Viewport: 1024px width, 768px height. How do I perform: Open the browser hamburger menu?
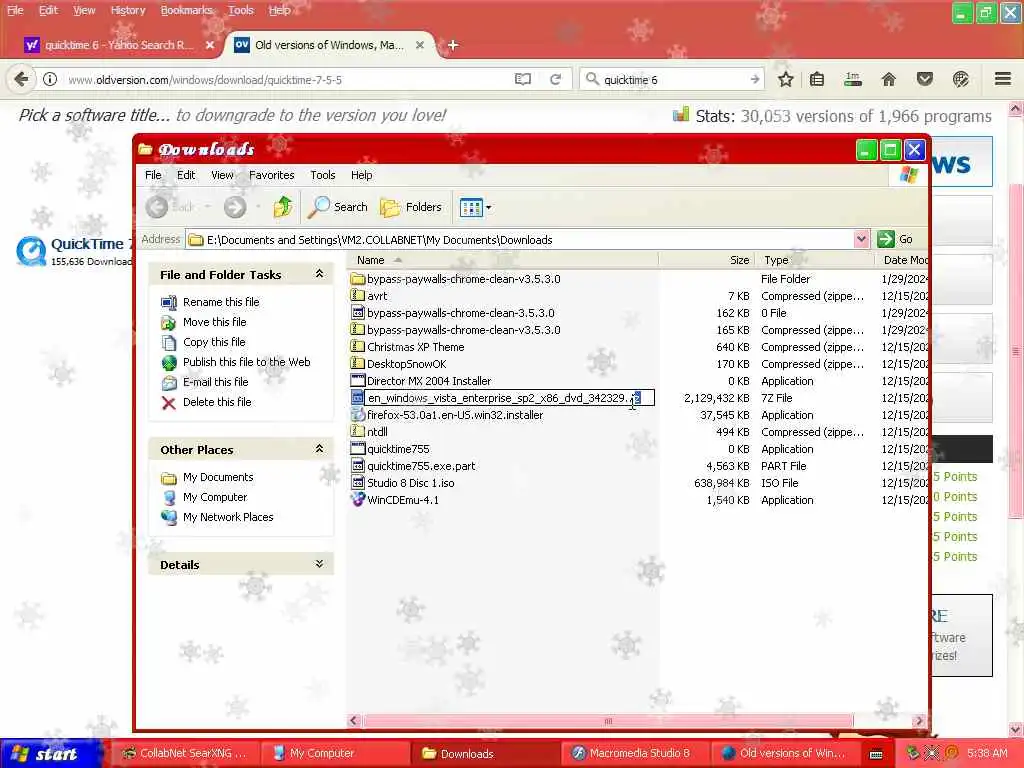pyautogui.click(x=1002, y=79)
